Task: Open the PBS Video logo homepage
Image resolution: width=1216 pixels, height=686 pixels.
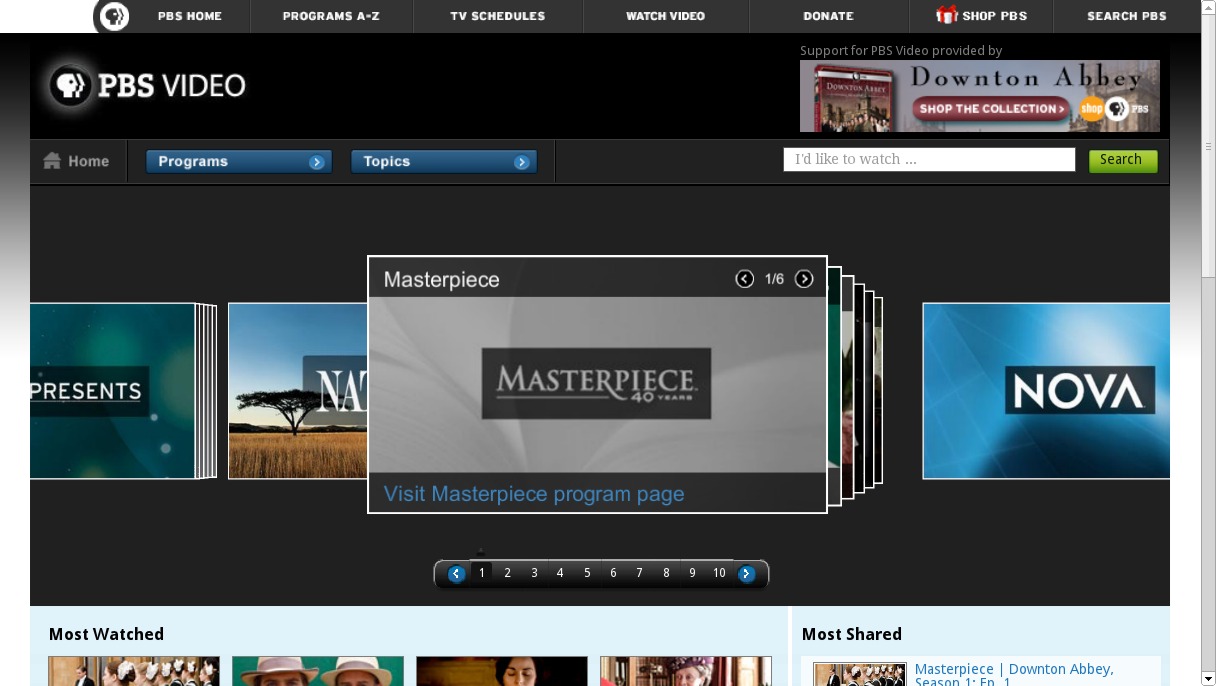Action: [x=147, y=86]
